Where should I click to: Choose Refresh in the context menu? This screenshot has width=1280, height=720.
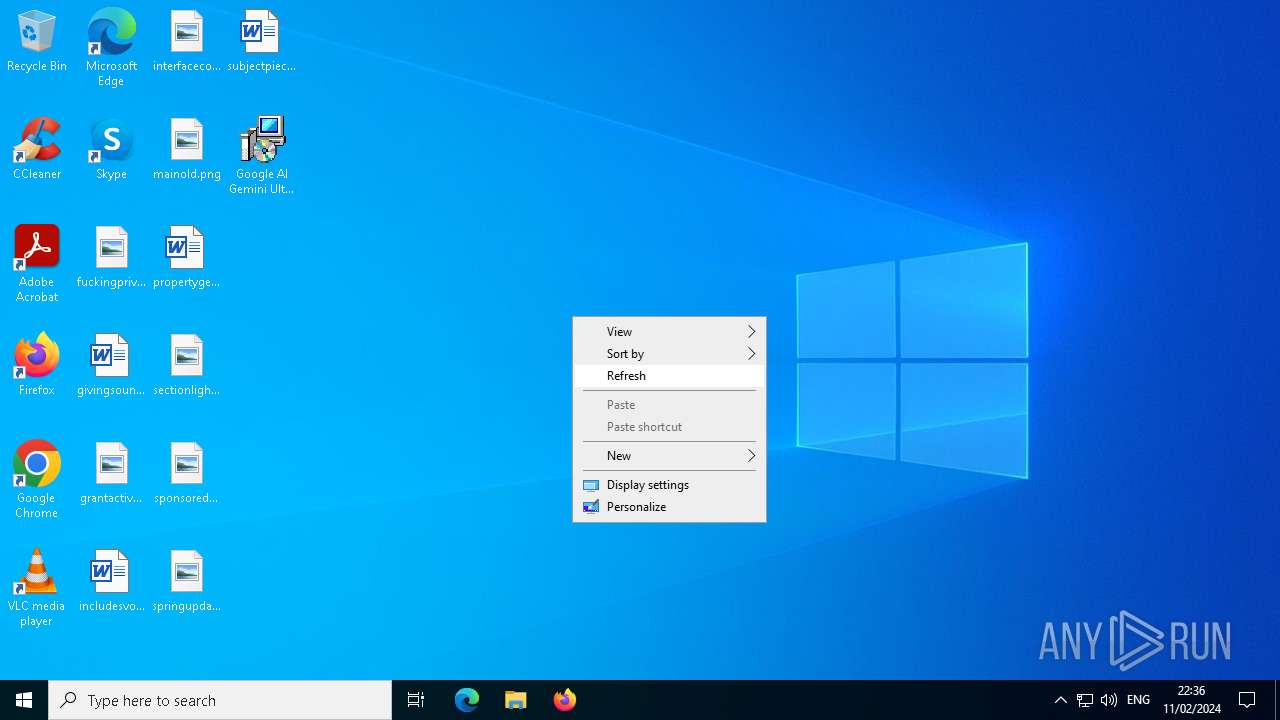[x=669, y=376]
